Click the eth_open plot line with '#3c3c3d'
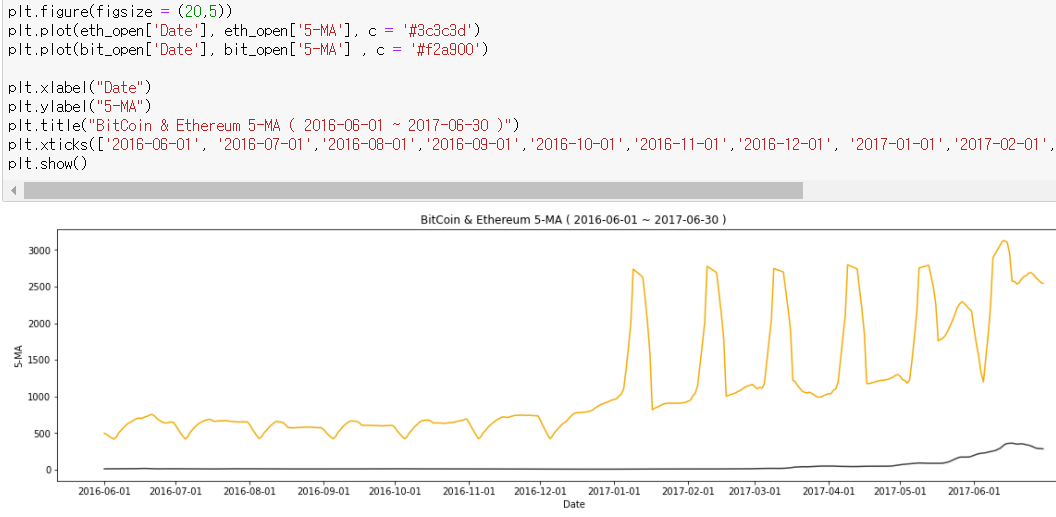 point(244,30)
